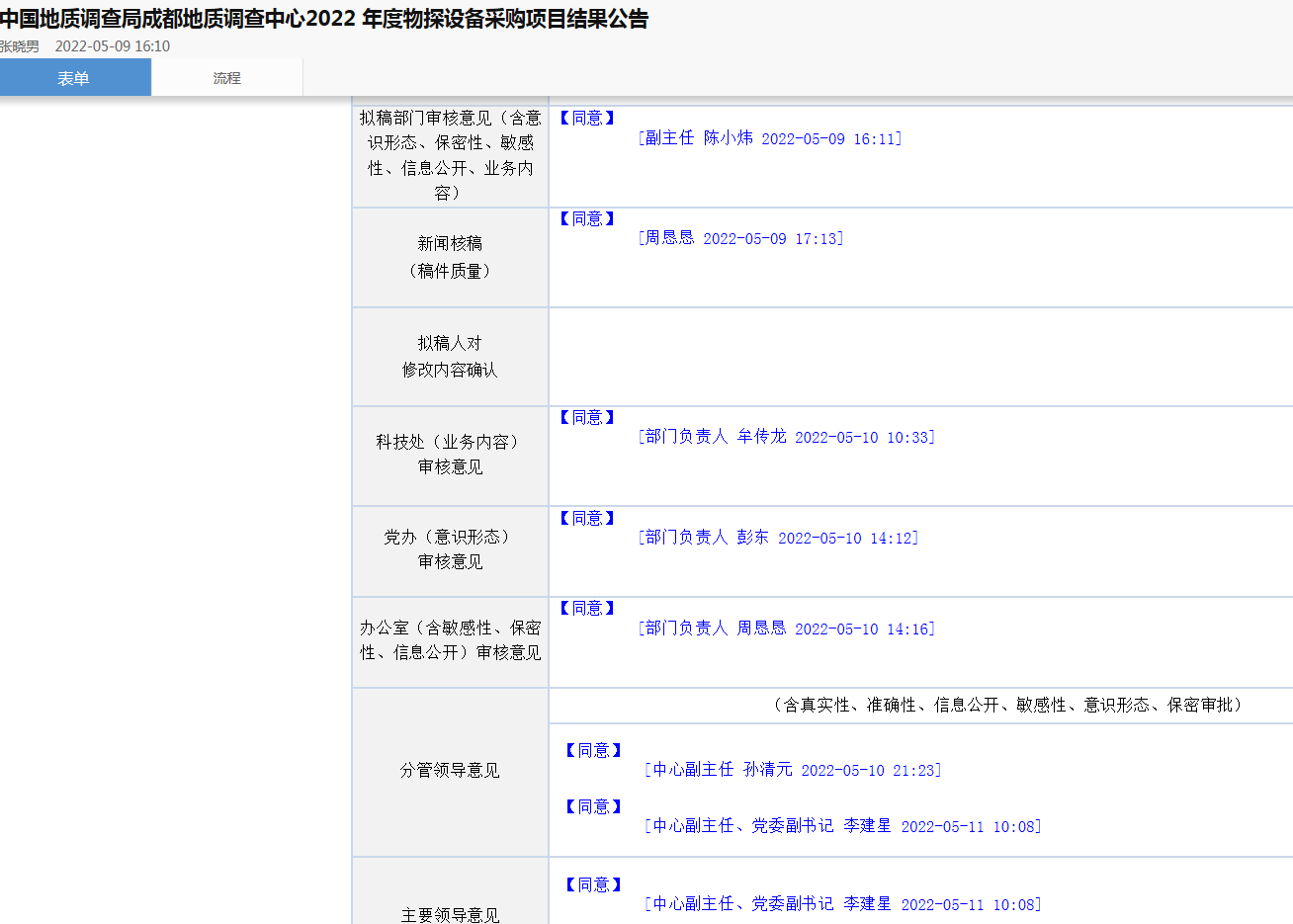The height and width of the screenshot is (924, 1293).
Task: Click the 陈小炜 副主任 signature entry
Action: (x=770, y=138)
